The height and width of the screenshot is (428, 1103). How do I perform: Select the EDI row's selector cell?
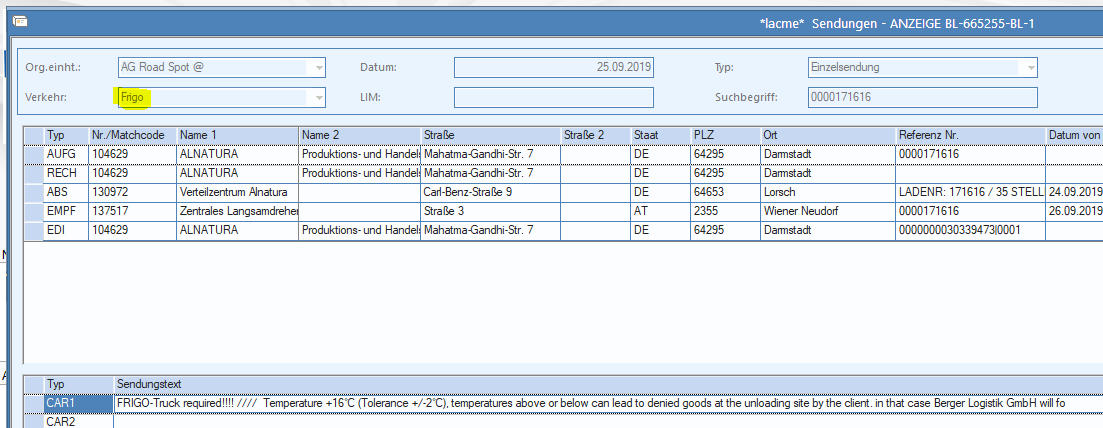click(x=34, y=230)
